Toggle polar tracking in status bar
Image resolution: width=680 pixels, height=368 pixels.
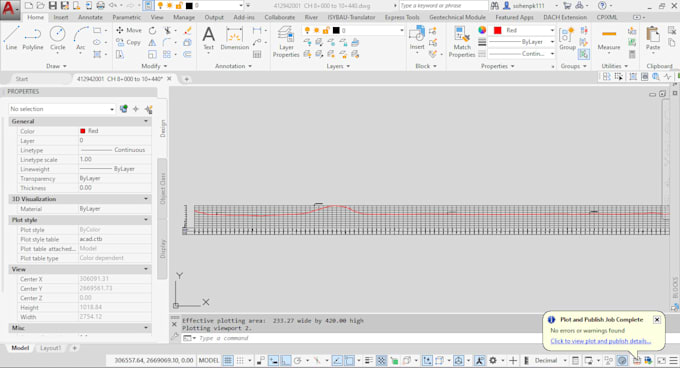click(297, 360)
